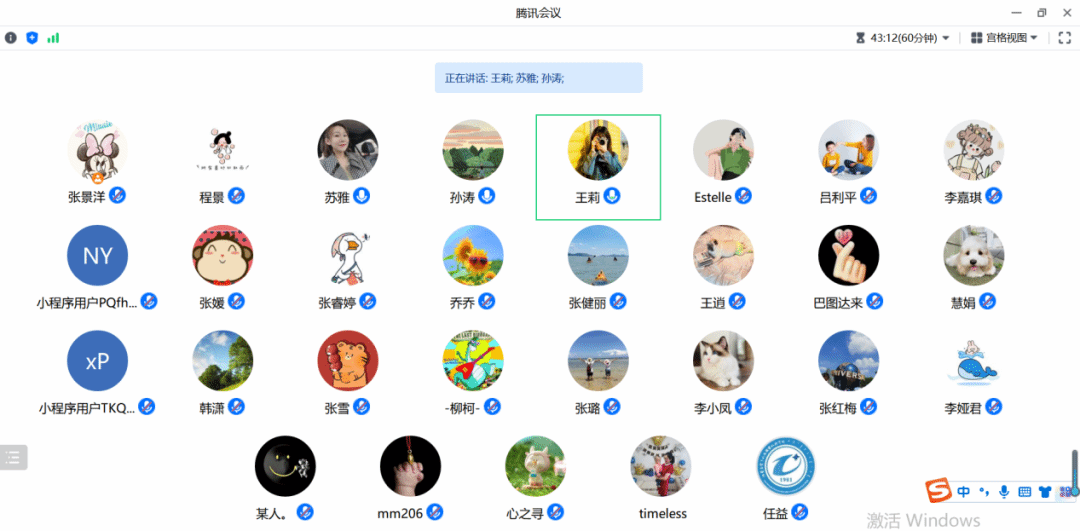Viewport: 1080px width, 531px height.
Task: Toggle 孙涛's microphone icon
Action: coord(486,196)
